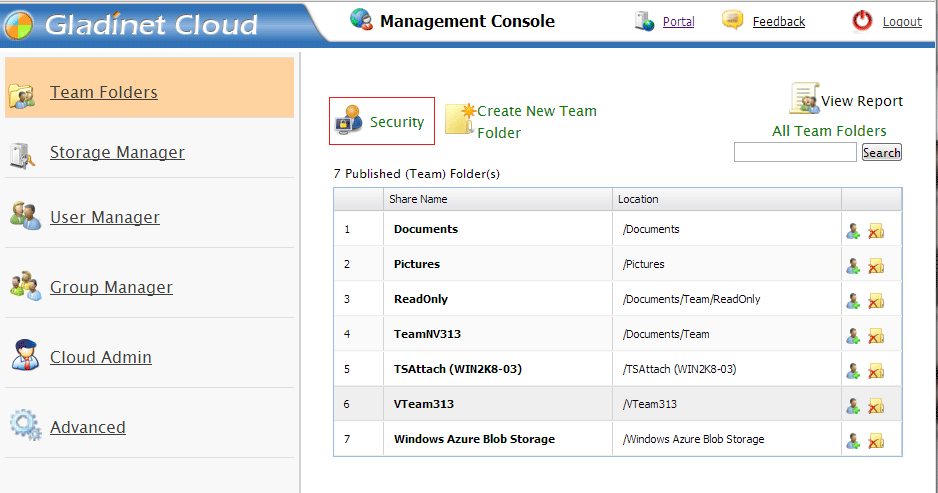Click add-user icon in the Documents row
This screenshot has height=493, width=938.
point(853,231)
